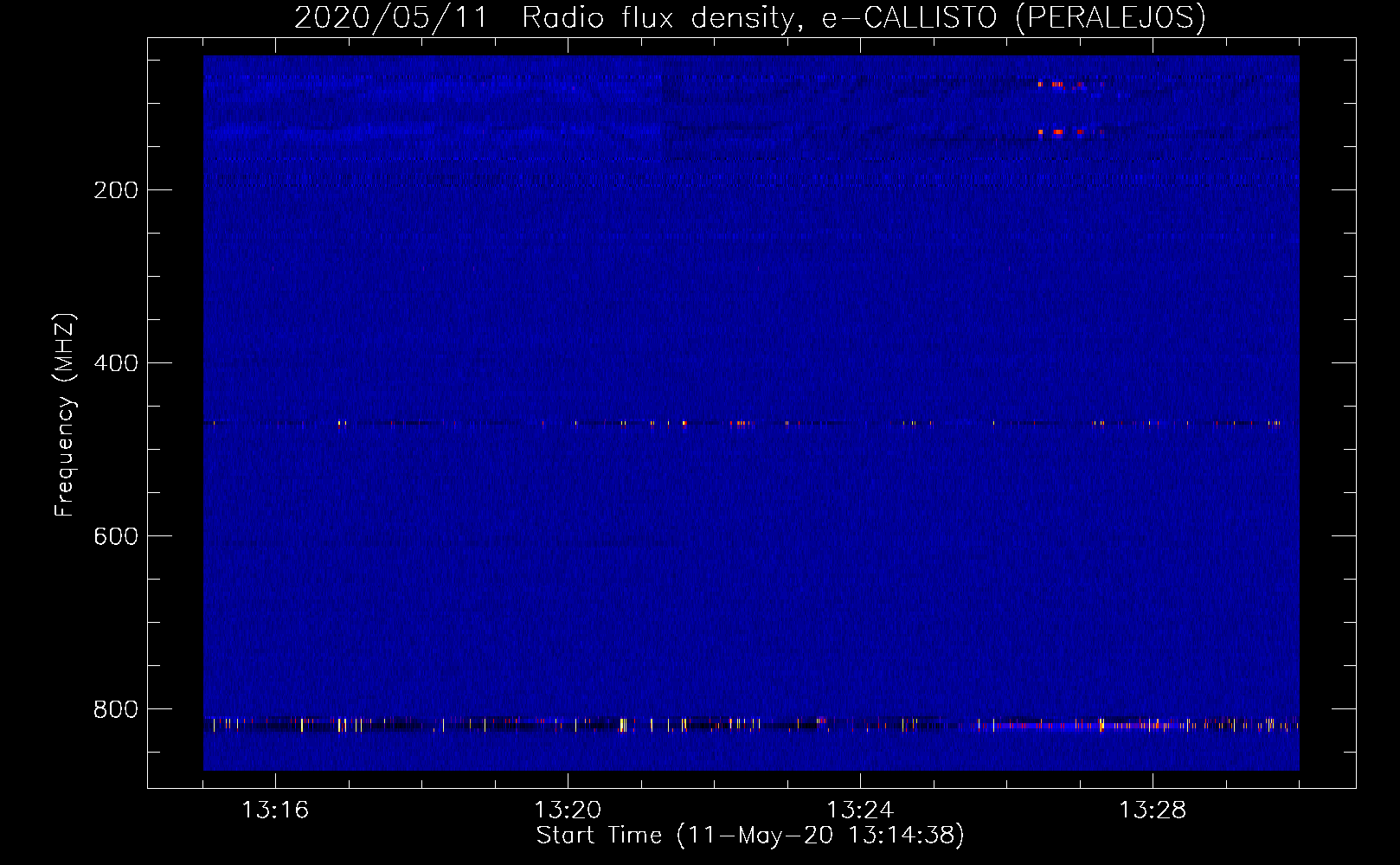Click the 13:20 time tick label
Image resolution: width=1400 pixels, height=865 pixels.
(568, 811)
